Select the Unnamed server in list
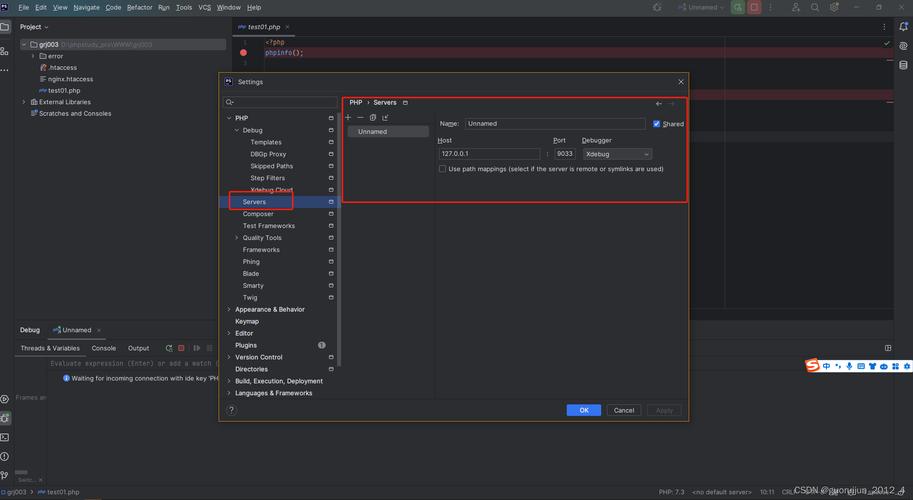Screen dimensions: 913x500 (388, 132)
